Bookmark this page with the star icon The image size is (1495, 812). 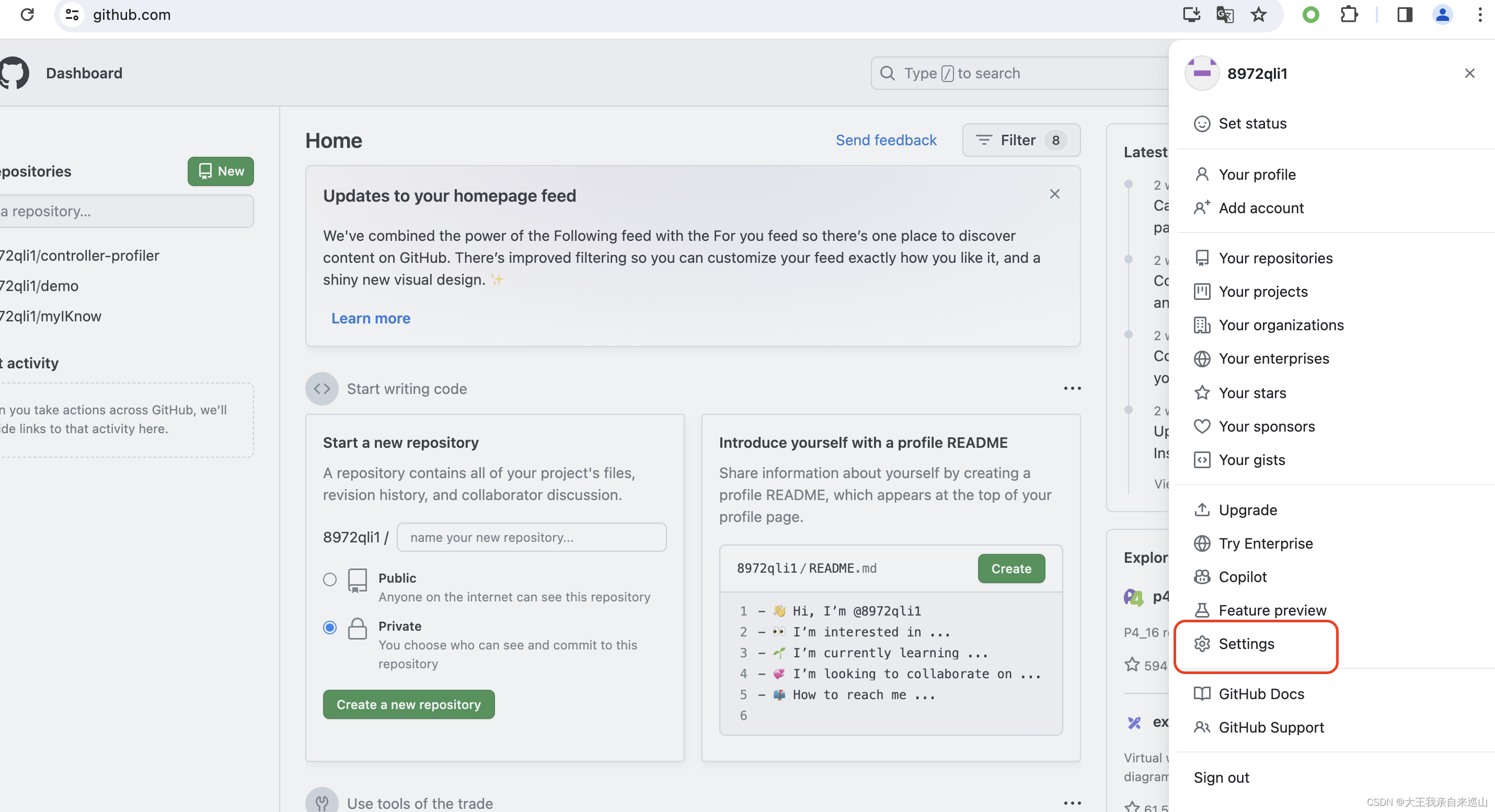(x=1258, y=15)
